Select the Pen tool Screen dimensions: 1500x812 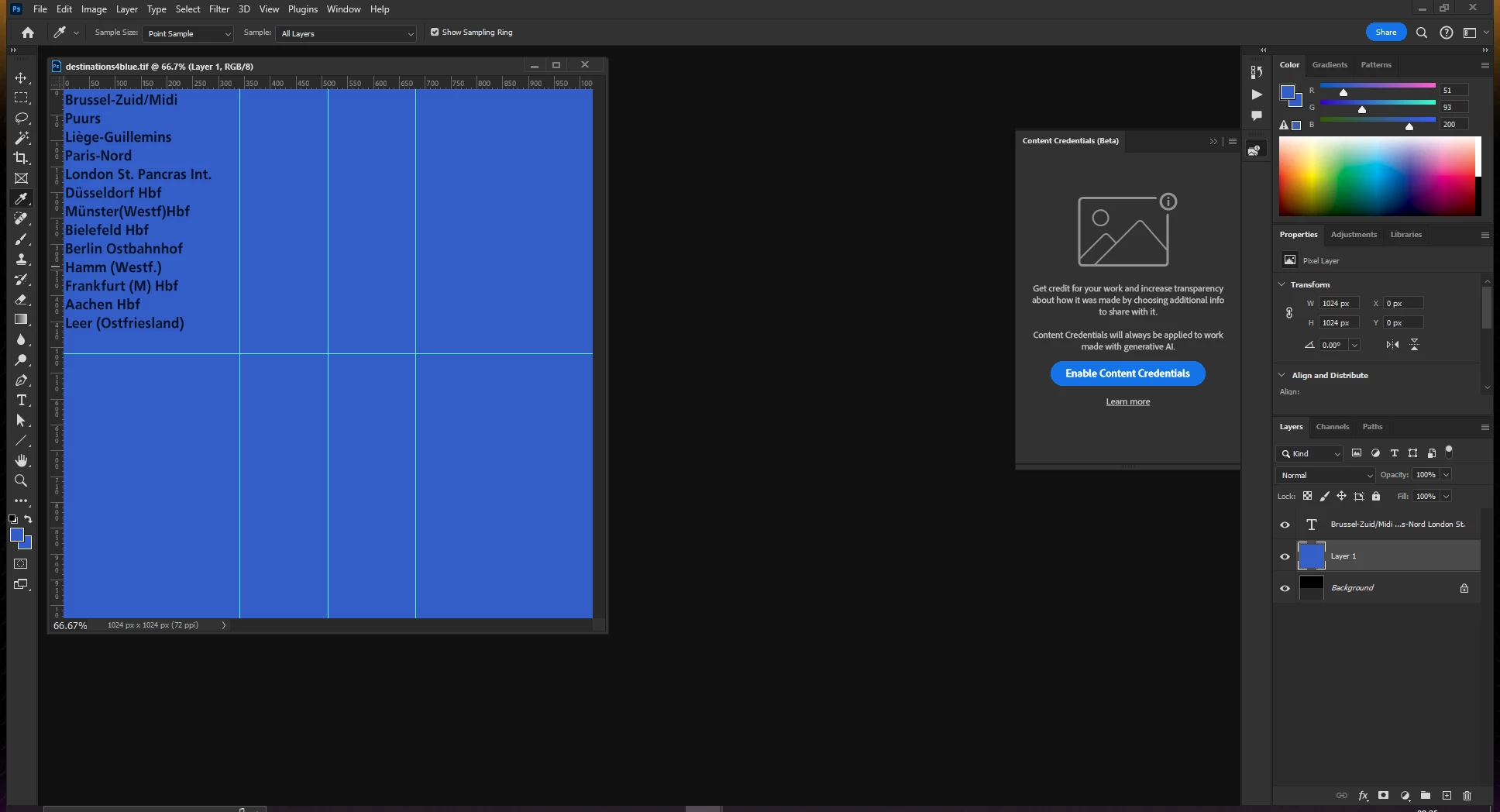[x=21, y=380]
